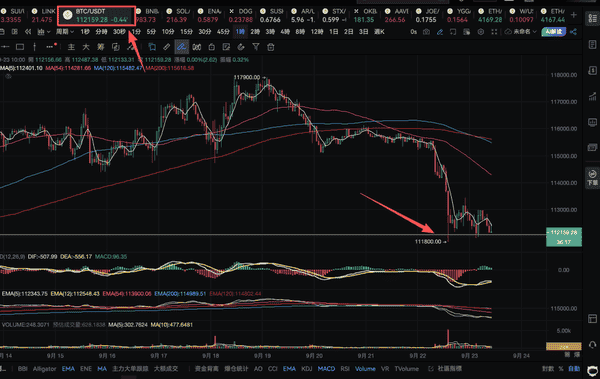Open the drawings filter icon
Image resolution: width=600 pixels, height=379 pixels.
click(256, 47)
